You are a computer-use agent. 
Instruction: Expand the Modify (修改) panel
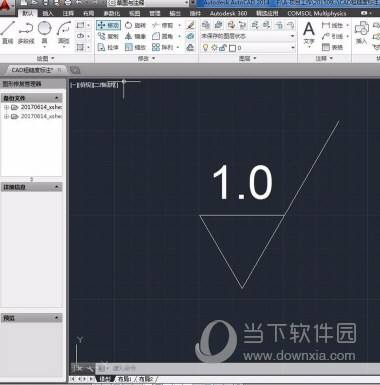pos(147,58)
